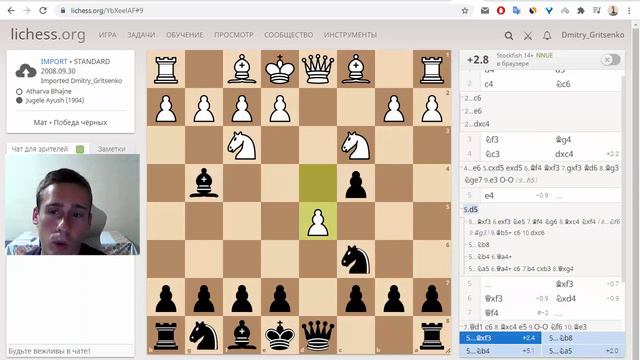Jump to move 5.d5 in variation
640x360 pixels.
(471, 209)
